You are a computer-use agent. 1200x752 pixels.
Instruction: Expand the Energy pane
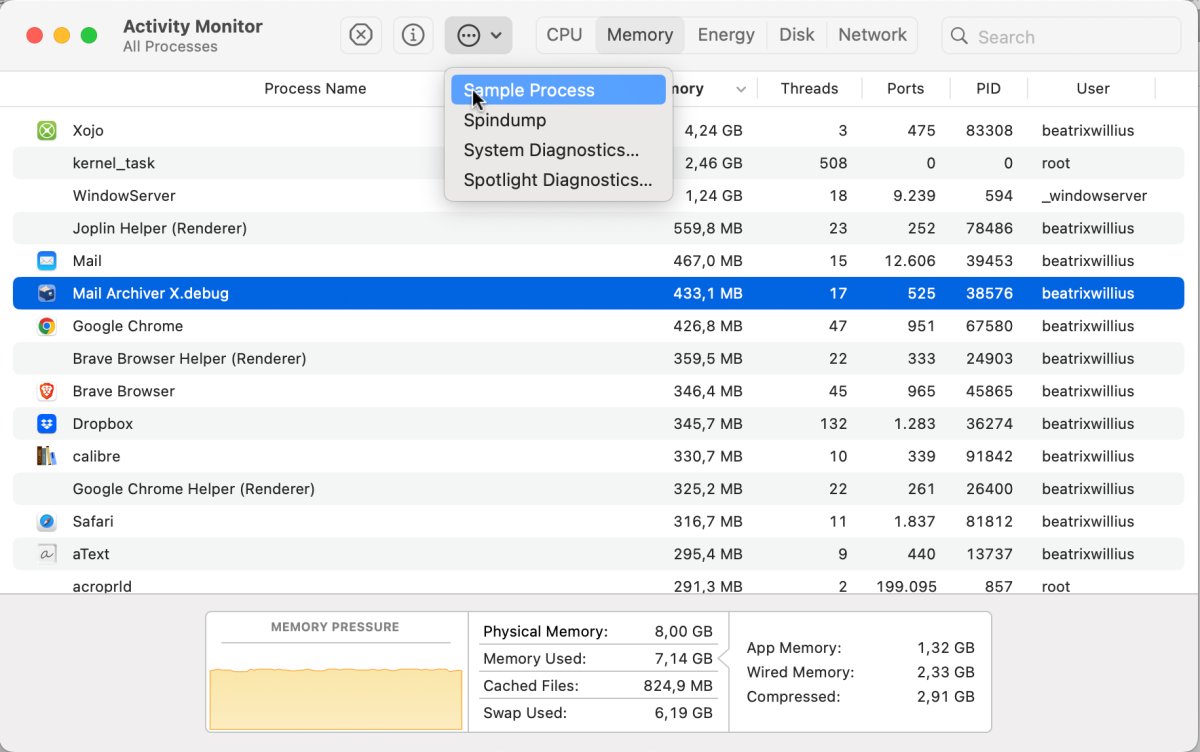tap(725, 34)
